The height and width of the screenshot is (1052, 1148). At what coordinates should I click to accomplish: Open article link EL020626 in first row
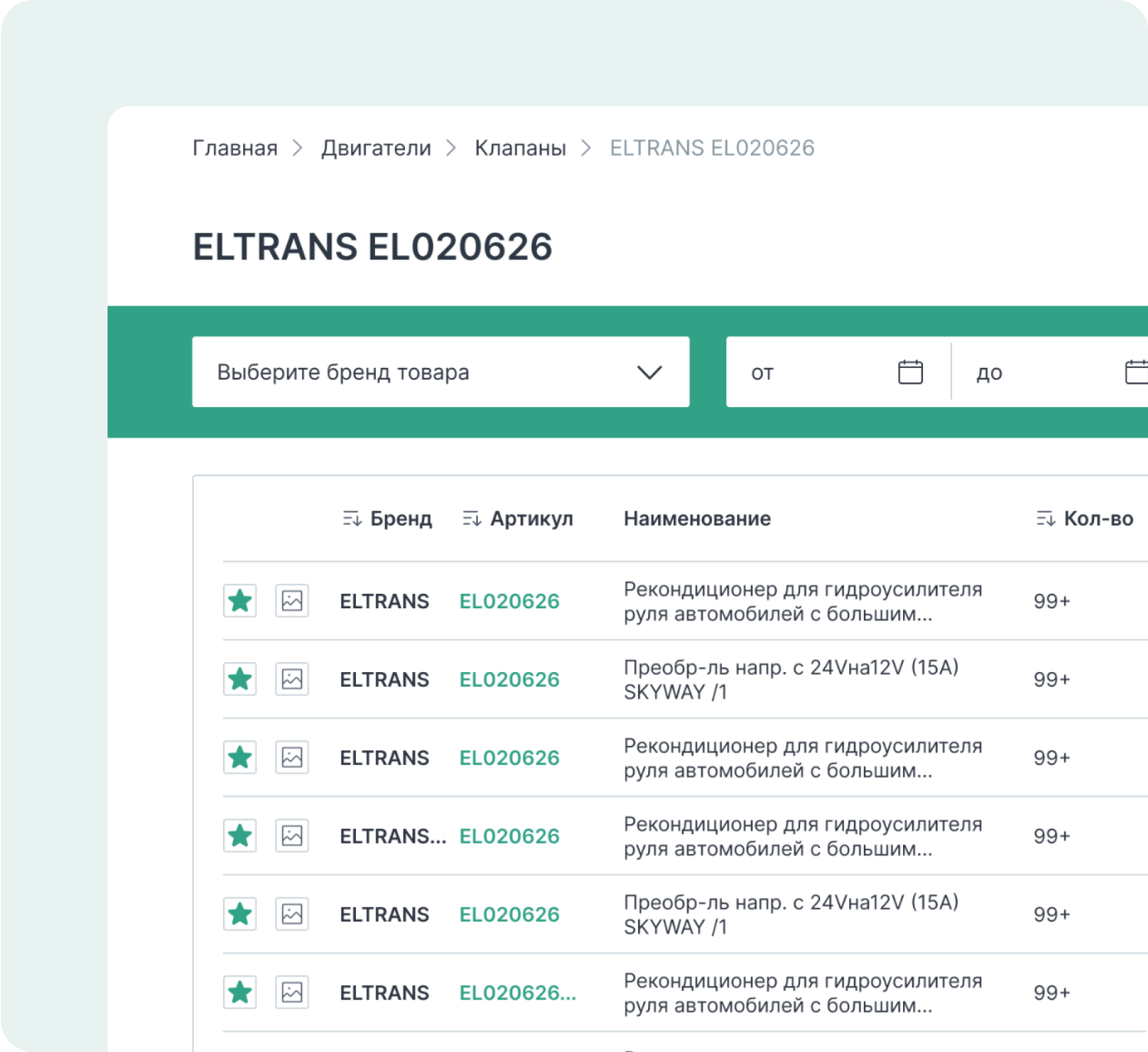click(509, 601)
